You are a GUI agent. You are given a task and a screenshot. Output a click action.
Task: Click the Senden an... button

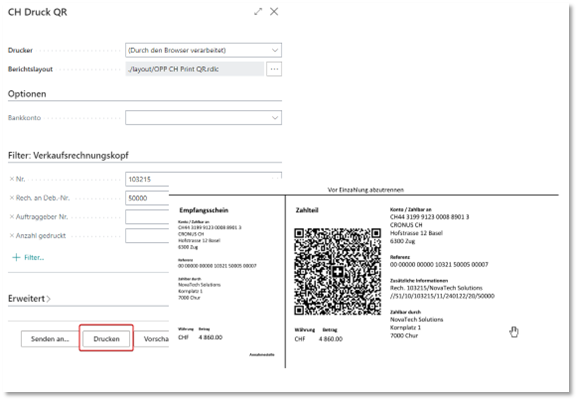(x=50, y=339)
